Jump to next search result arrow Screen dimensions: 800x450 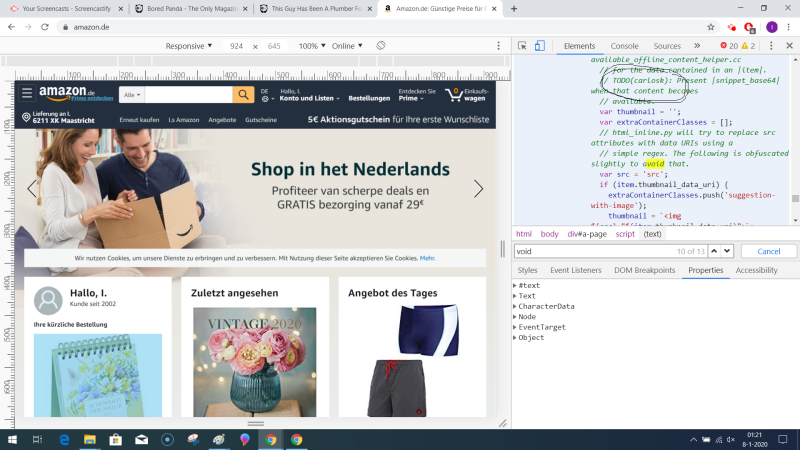tap(727, 251)
